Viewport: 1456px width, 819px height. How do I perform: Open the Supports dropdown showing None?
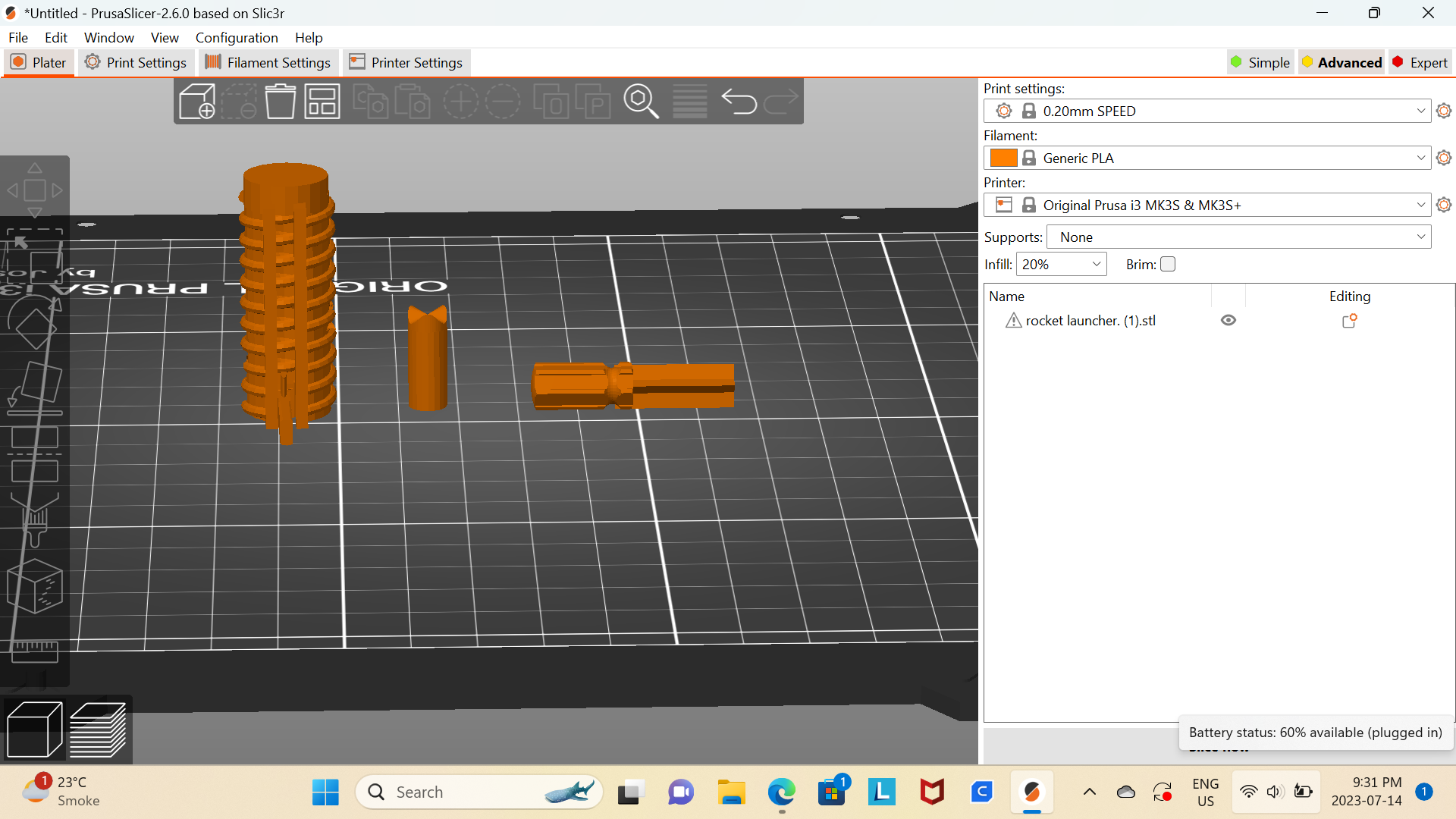click(x=1239, y=237)
